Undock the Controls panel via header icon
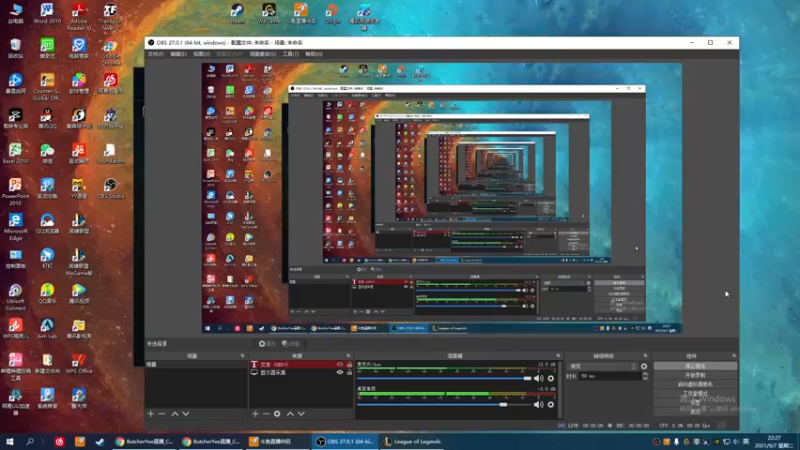The image size is (800, 450). click(734, 356)
